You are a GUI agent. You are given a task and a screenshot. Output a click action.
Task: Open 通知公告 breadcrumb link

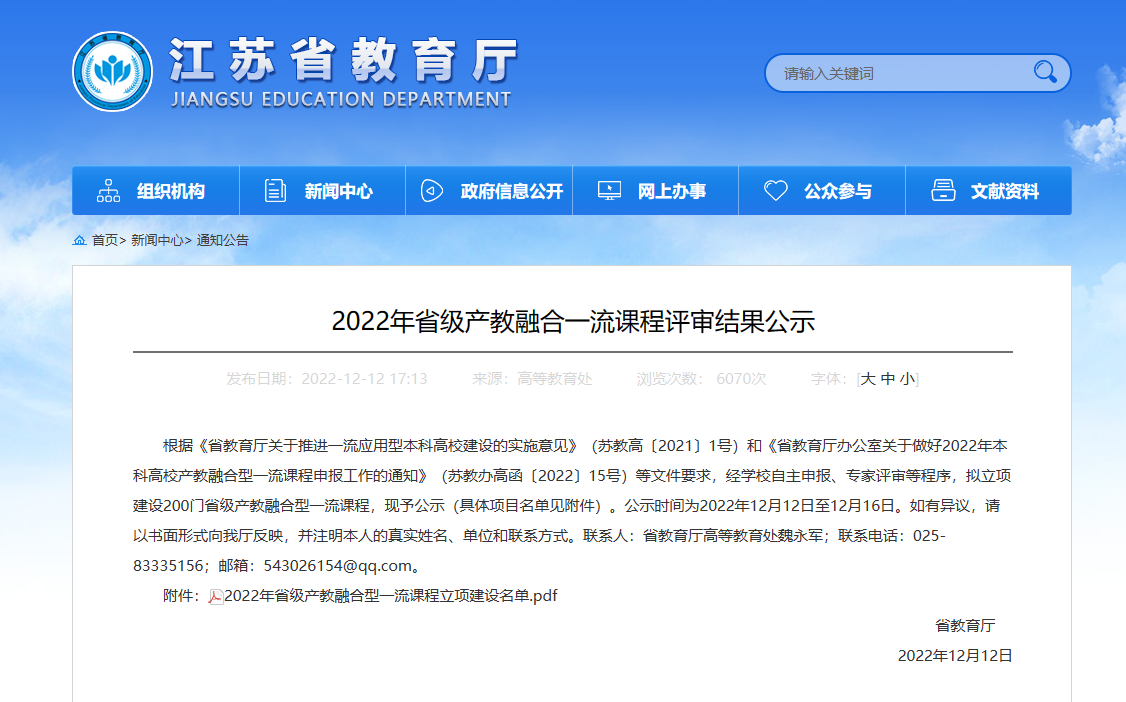(x=222, y=240)
